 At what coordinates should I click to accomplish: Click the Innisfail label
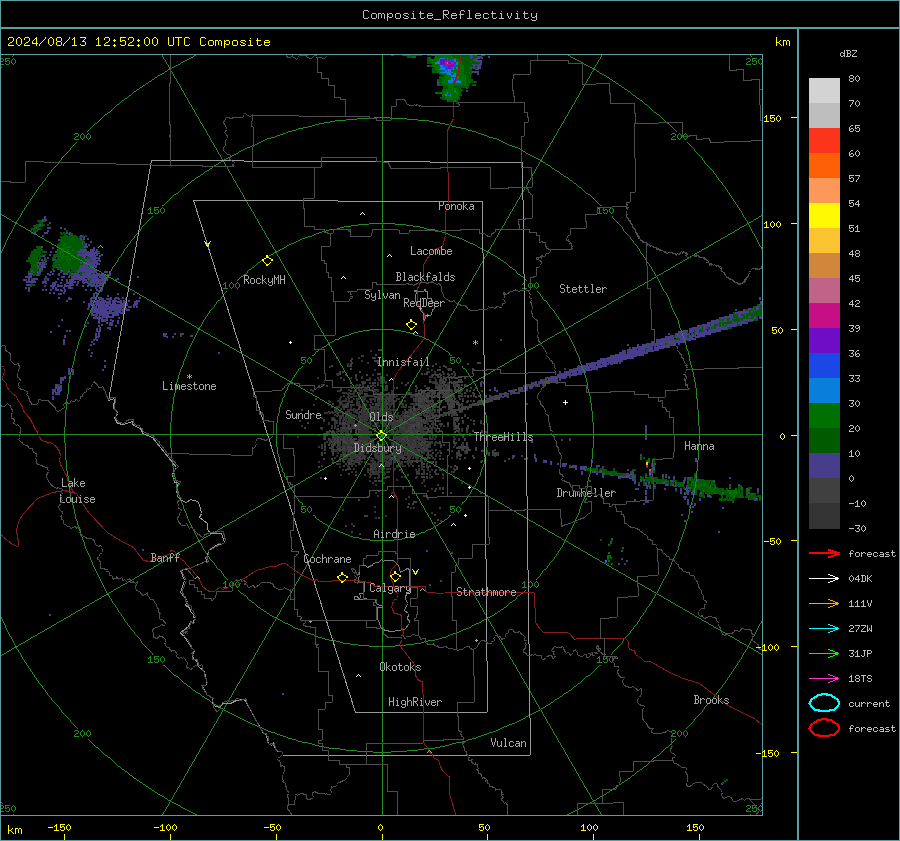coord(403,362)
